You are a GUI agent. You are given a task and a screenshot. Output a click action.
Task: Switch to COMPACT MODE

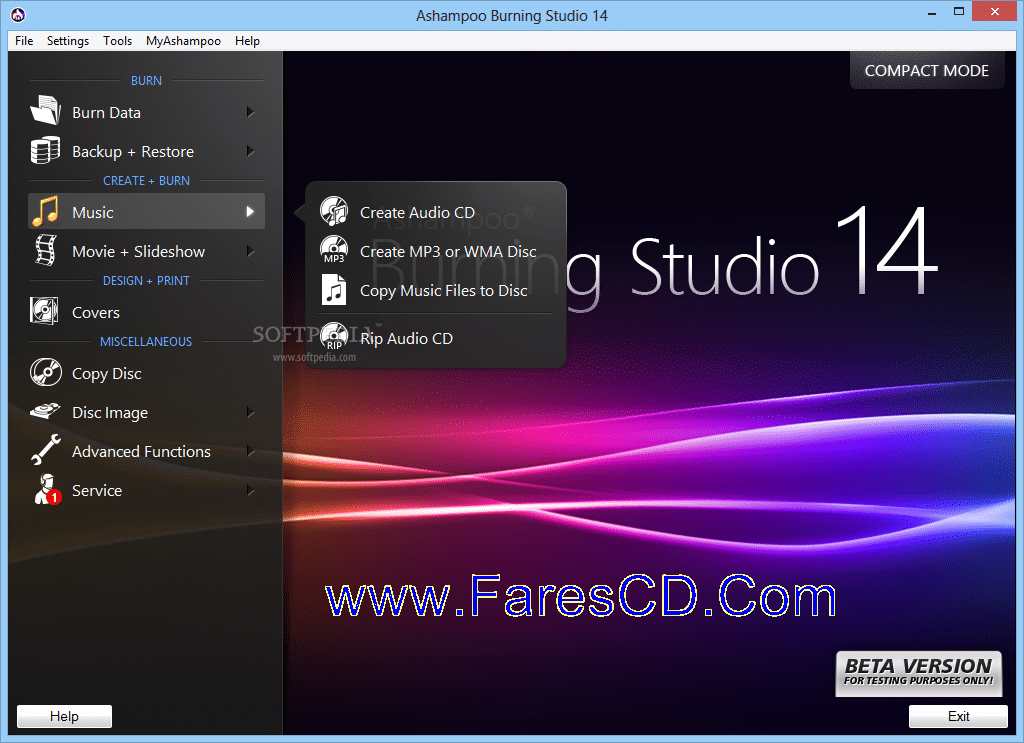coord(927,71)
